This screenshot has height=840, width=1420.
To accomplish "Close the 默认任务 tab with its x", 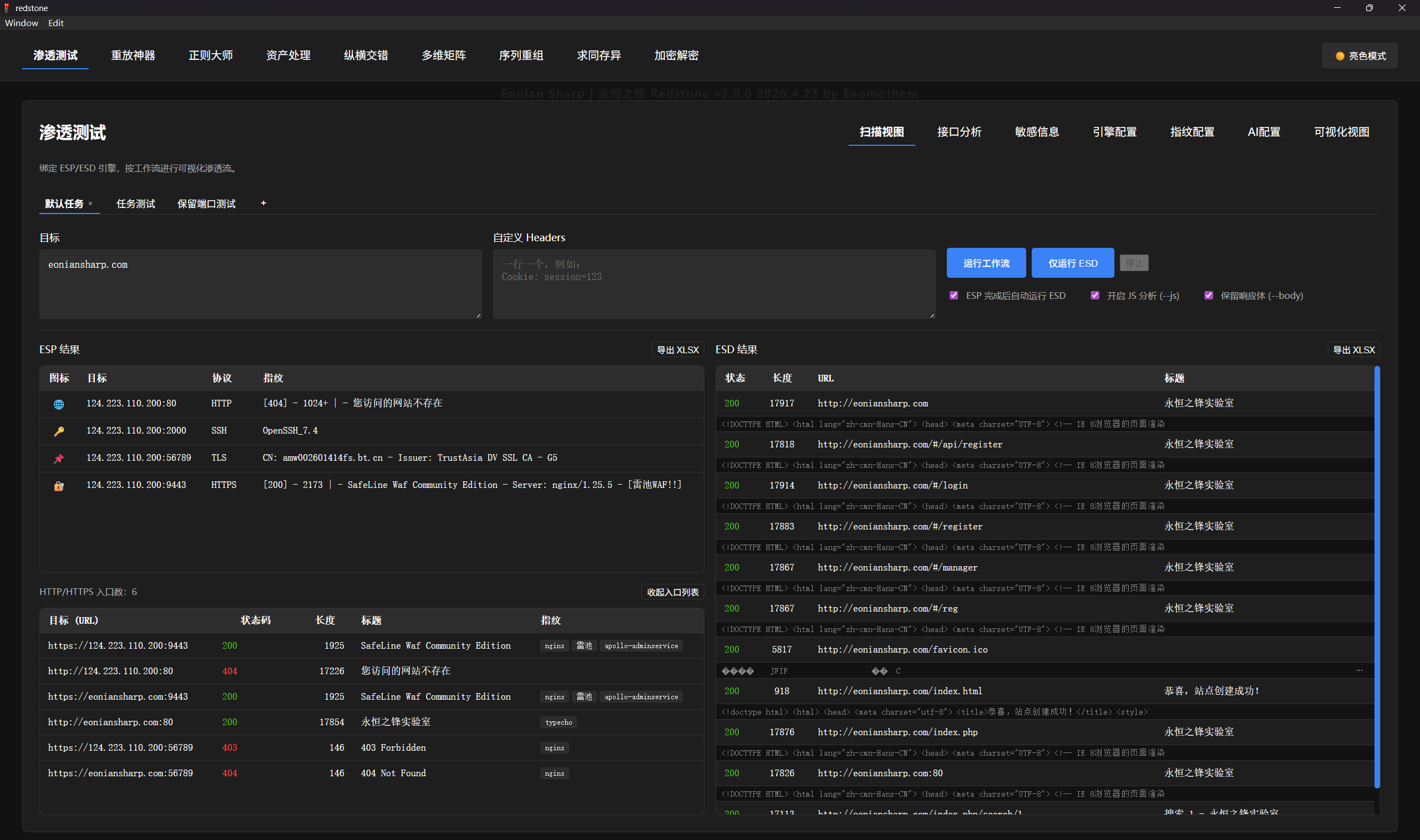I will pyautogui.click(x=90, y=204).
